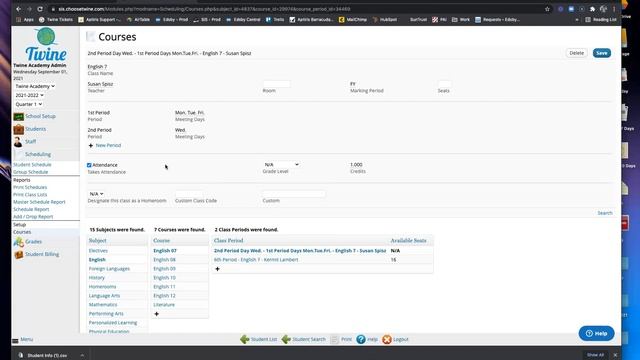This screenshot has height=360, width=640.
Task: Click the Custom Class Code field
Action: pos(189,194)
